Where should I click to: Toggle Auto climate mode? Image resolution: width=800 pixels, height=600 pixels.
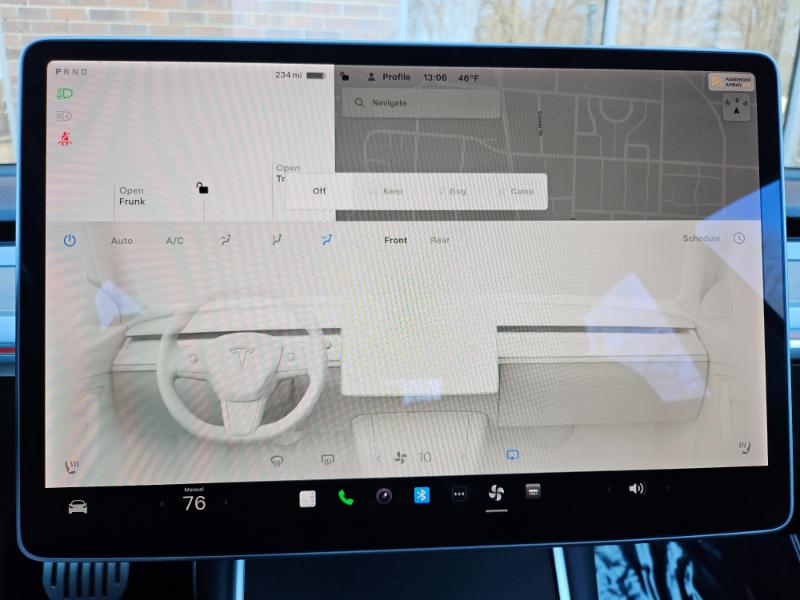121,241
